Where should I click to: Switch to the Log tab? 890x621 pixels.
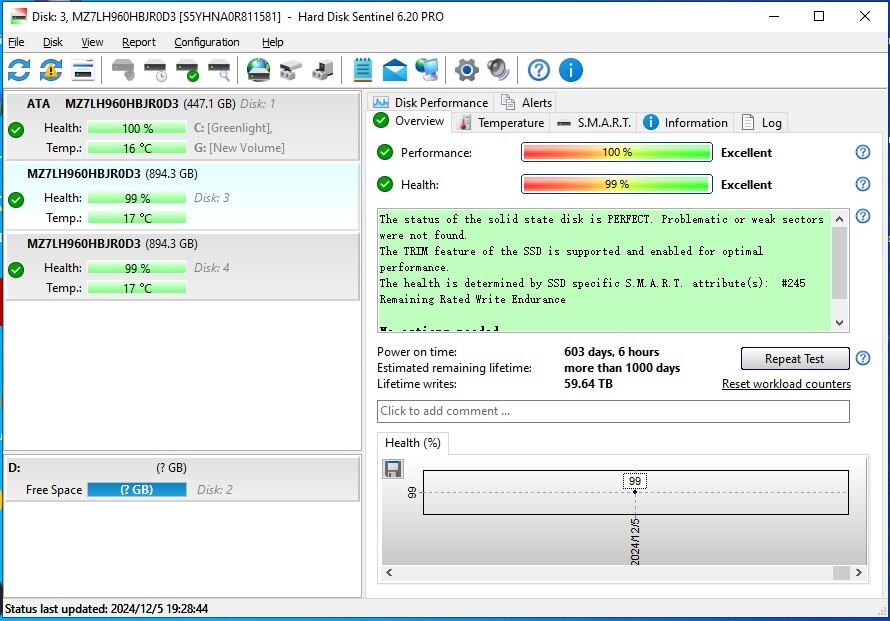click(762, 123)
